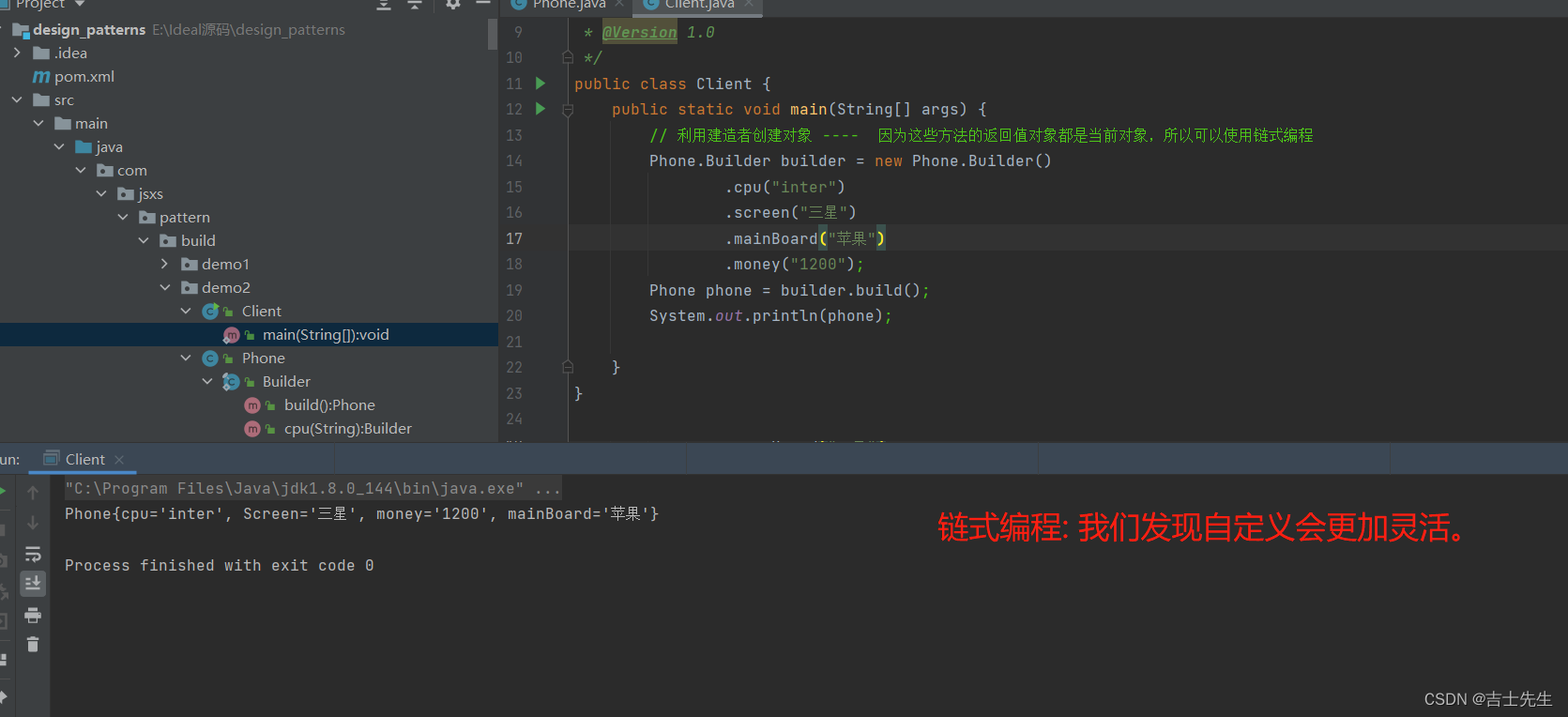The height and width of the screenshot is (717, 1568).
Task: Clear all console output with trash icon
Action: click(x=33, y=644)
